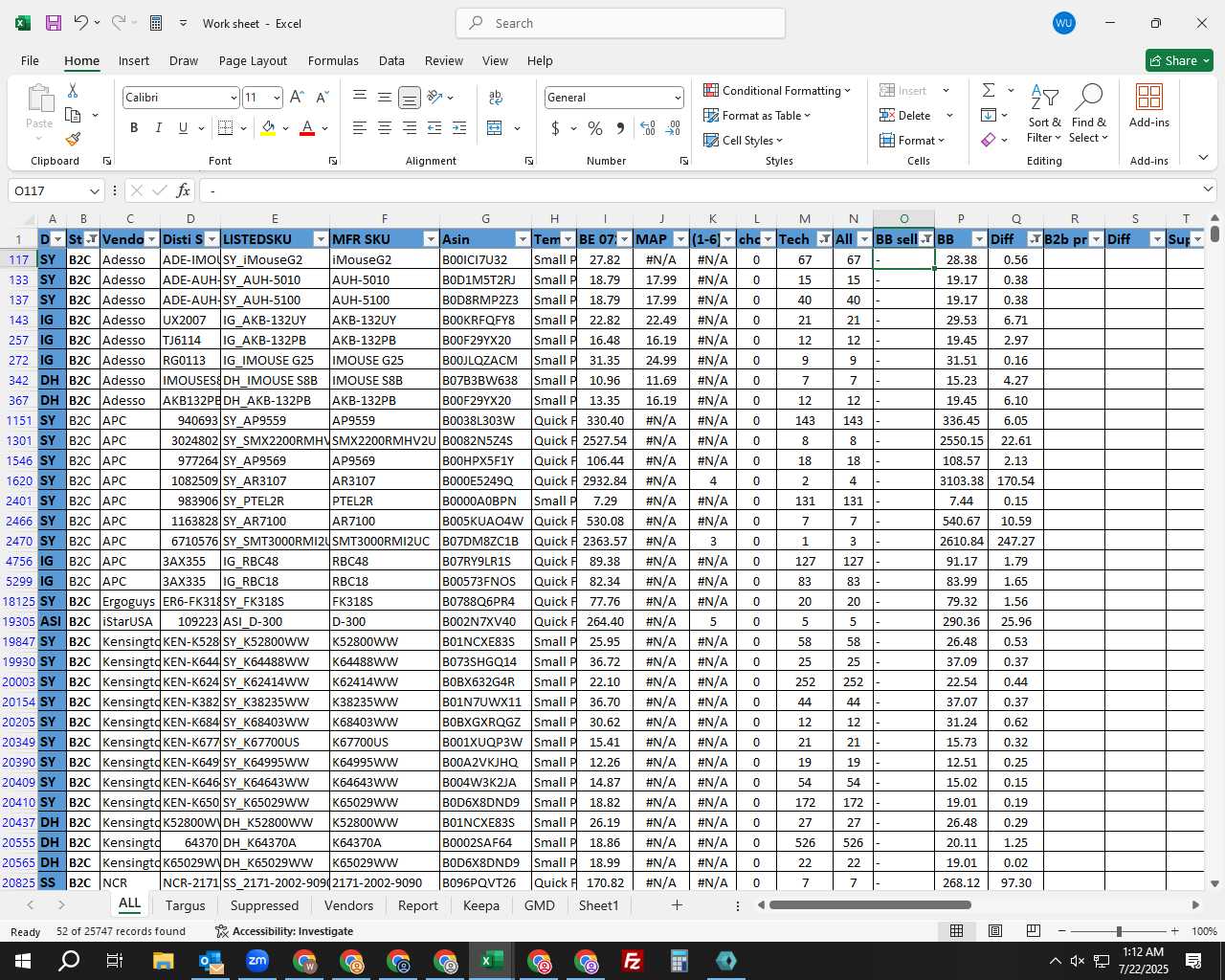
Task: Click the Format Painter brush icon
Action: (73, 139)
